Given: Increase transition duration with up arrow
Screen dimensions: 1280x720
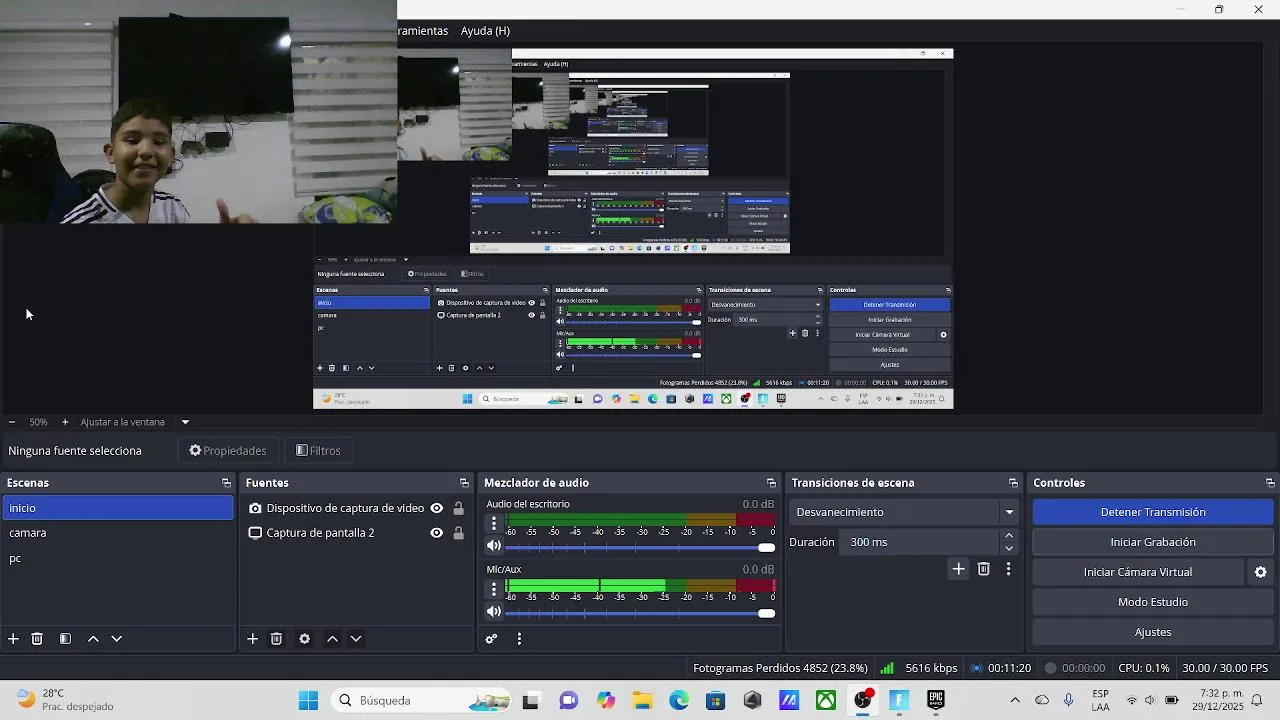Looking at the screenshot, I should (1008, 536).
